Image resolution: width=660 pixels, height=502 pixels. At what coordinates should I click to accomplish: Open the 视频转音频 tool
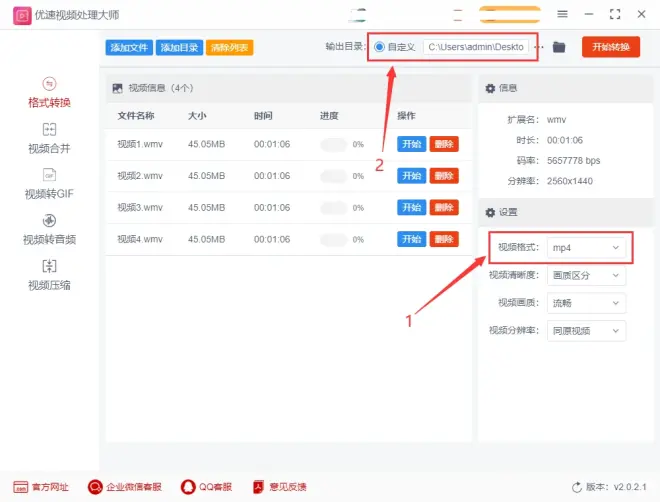point(49,229)
